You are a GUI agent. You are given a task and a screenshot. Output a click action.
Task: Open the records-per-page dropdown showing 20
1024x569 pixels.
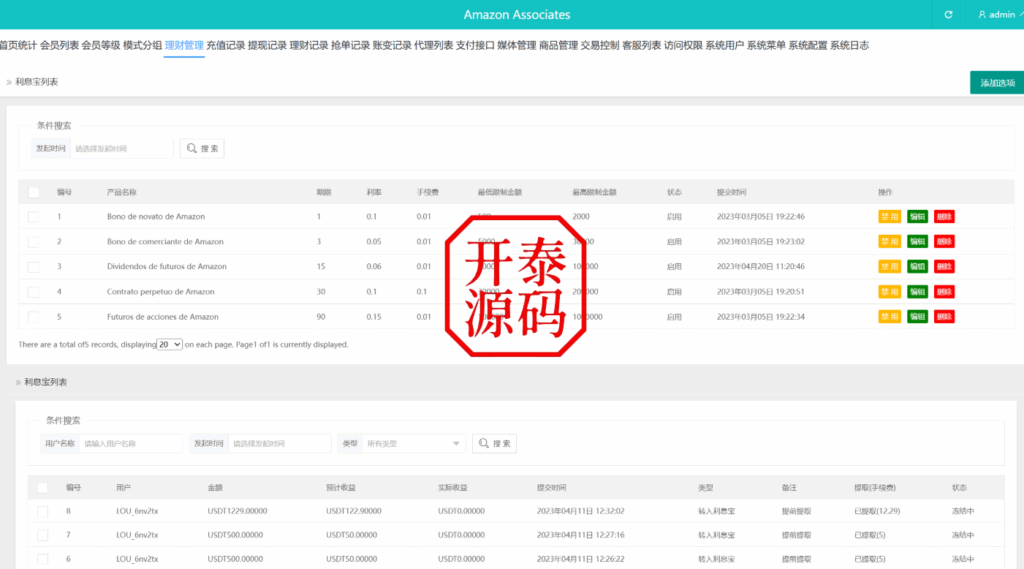pyautogui.click(x=169, y=344)
